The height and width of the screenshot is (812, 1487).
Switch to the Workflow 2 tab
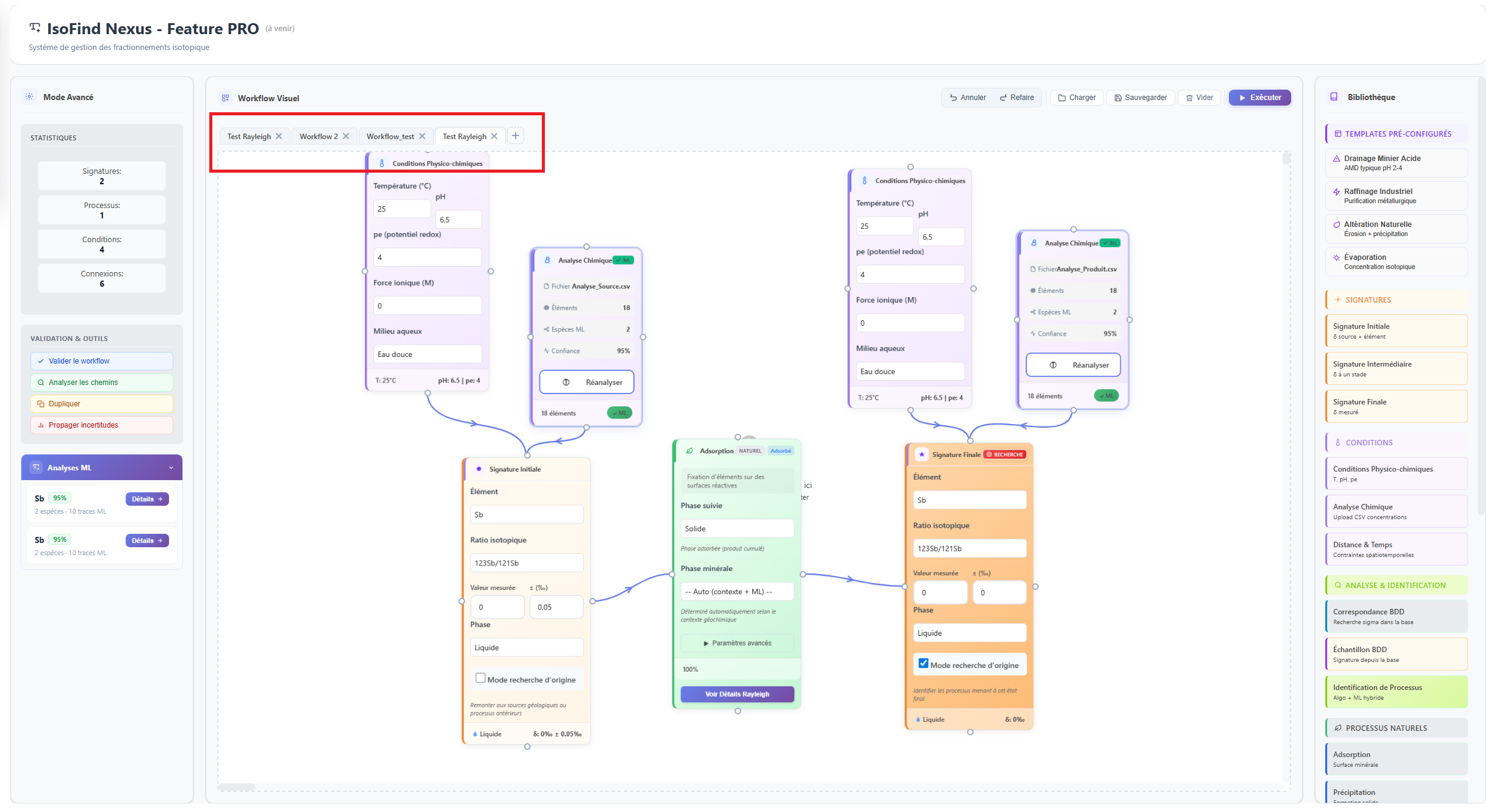(318, 136)
